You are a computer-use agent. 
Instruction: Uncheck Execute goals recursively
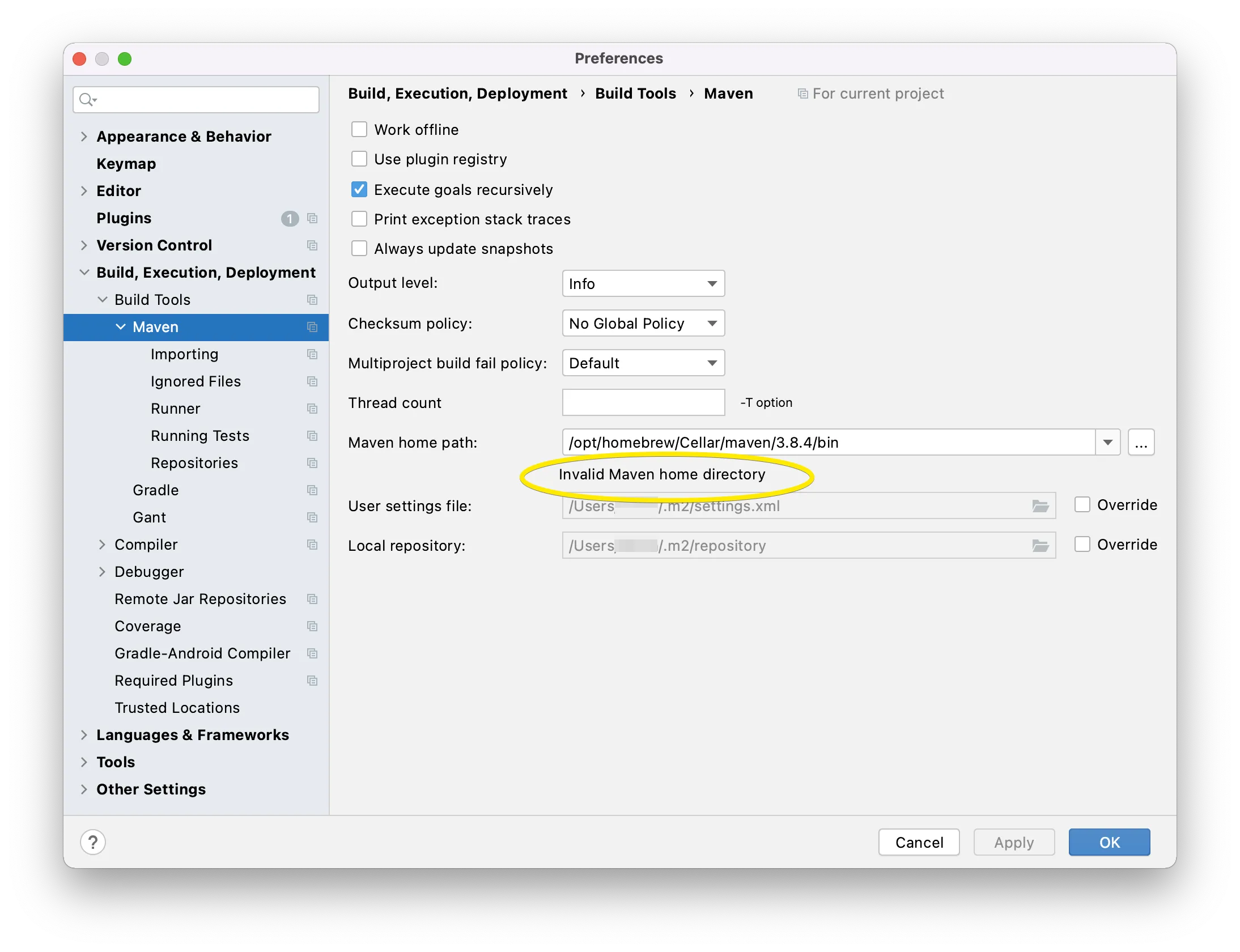tap(359, 190)
